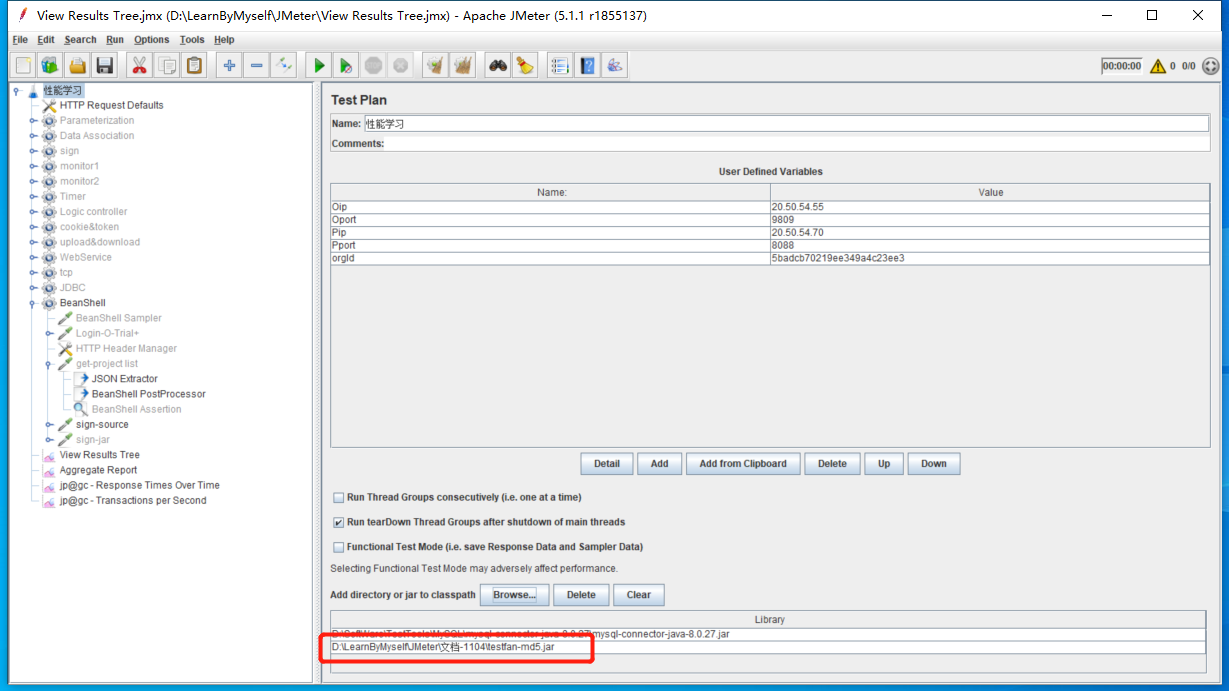The height and width of the screenshot is (691, 1229).
Task: Click the test plan Name input field
Action: click(786, 124)
